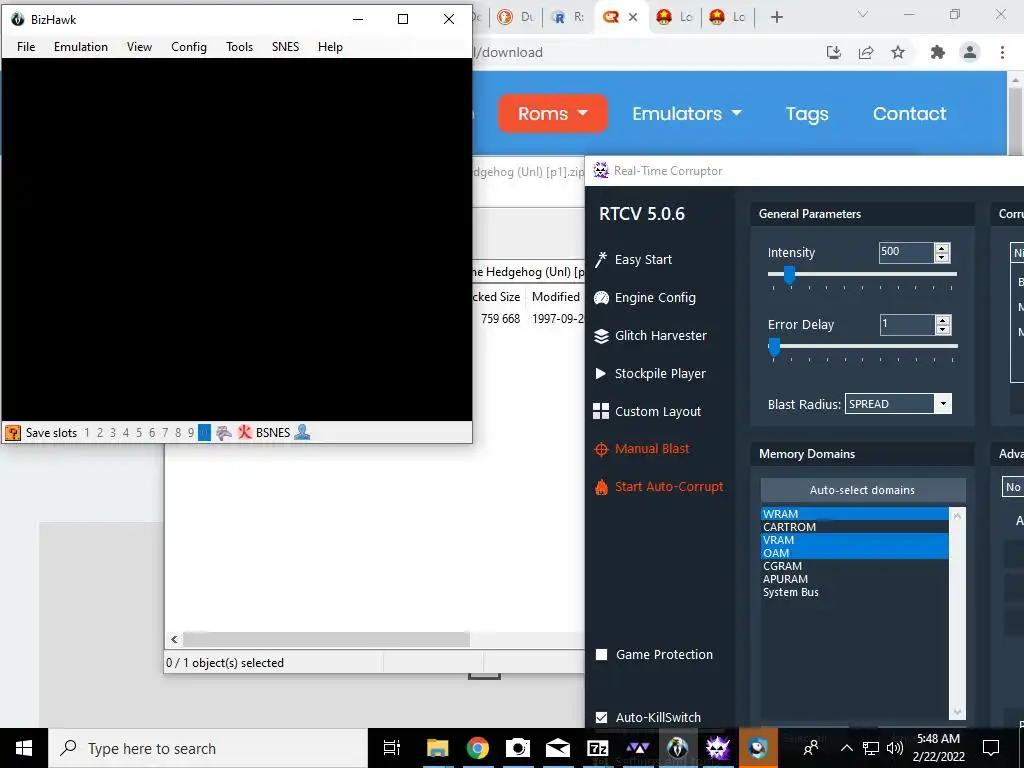
Task: Click the Custom Layout grid icon
Action: [601, 411]
